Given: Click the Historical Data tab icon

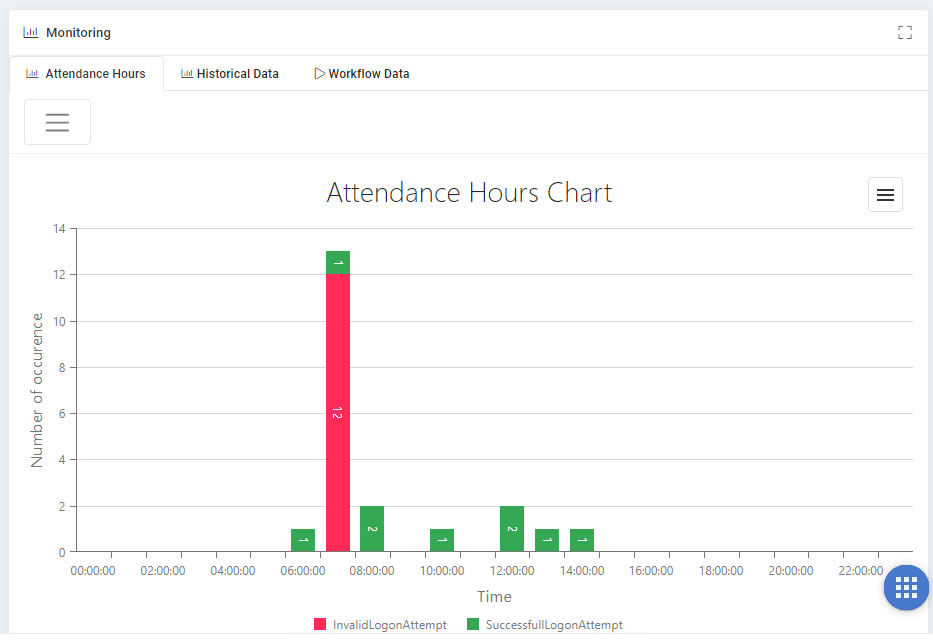Looking at the screenshot, I should (x=187, y=73).
